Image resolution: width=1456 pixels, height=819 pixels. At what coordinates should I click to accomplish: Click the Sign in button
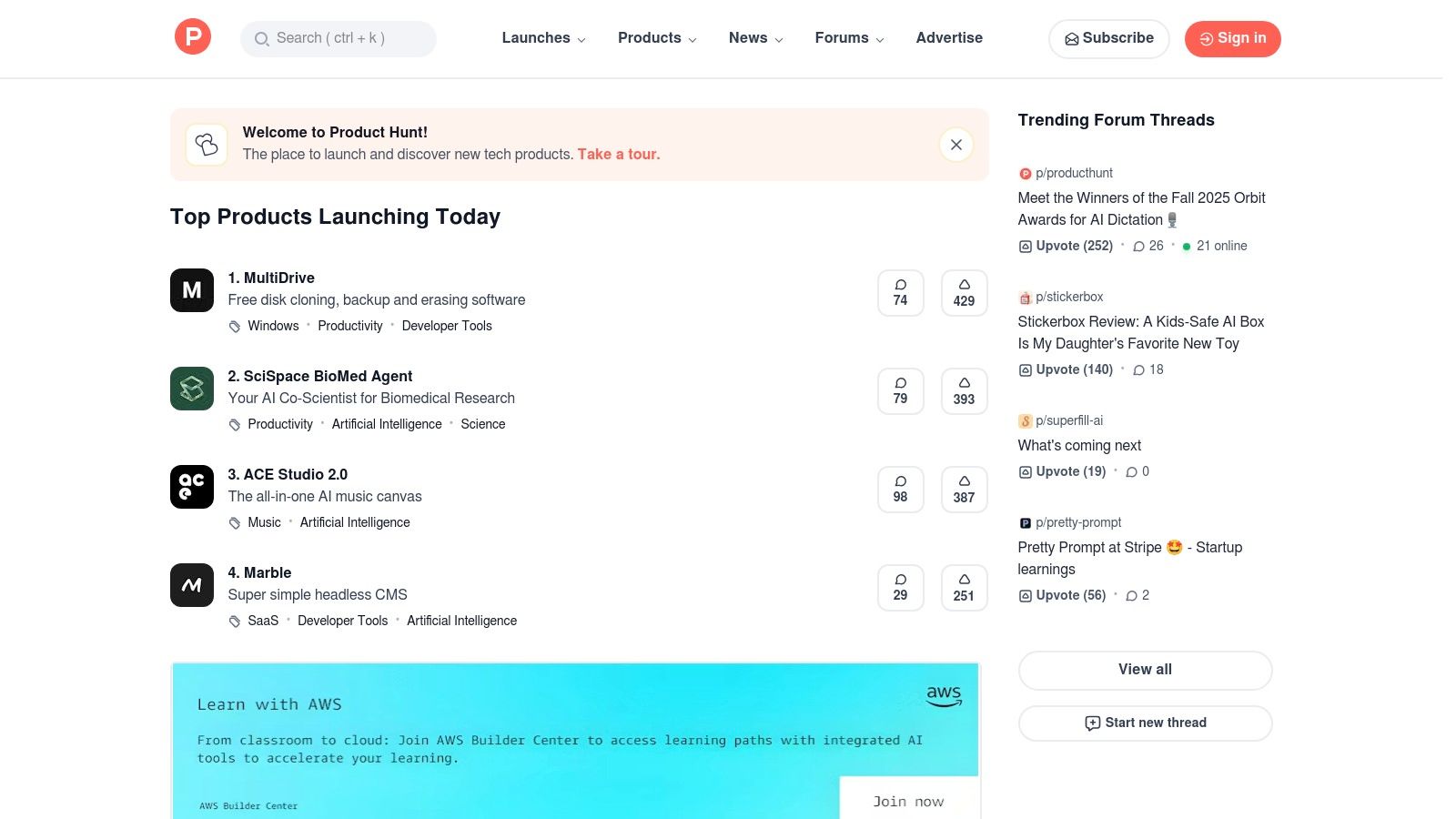[x=1232, y=38]
